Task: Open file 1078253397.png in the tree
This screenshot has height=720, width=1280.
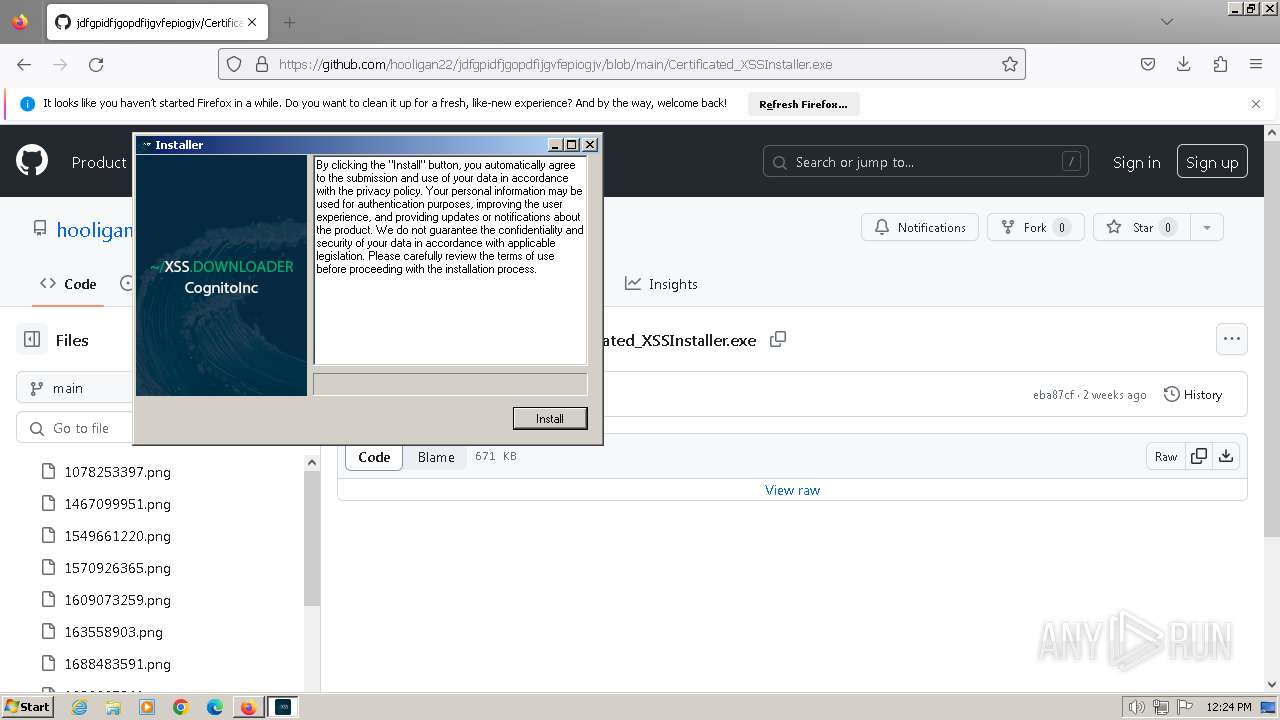Action: pyautogui.click(x=117, y=472)
